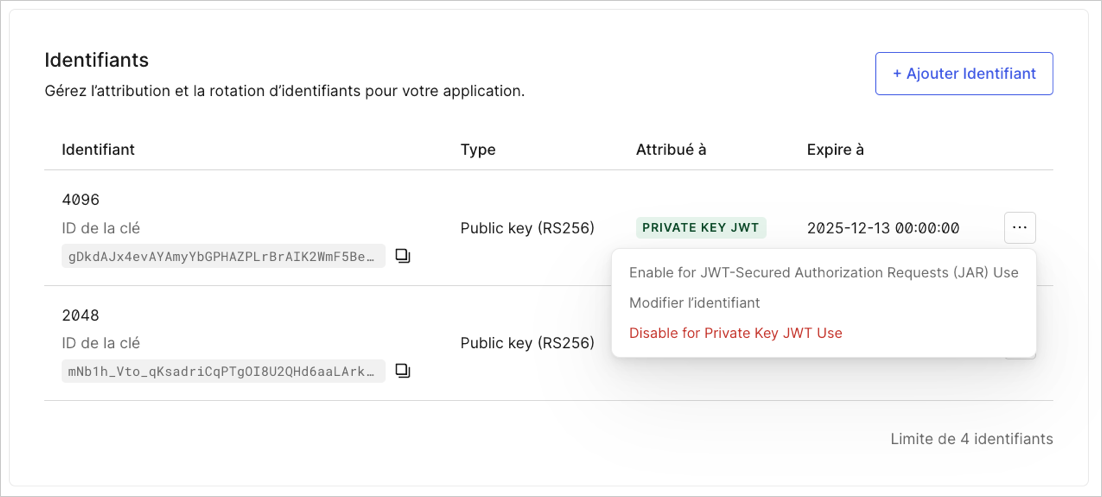Select the 4096 credential name
Viewport: 1102px width, 497px height.
pyautogui.click(x=81, y=200)
